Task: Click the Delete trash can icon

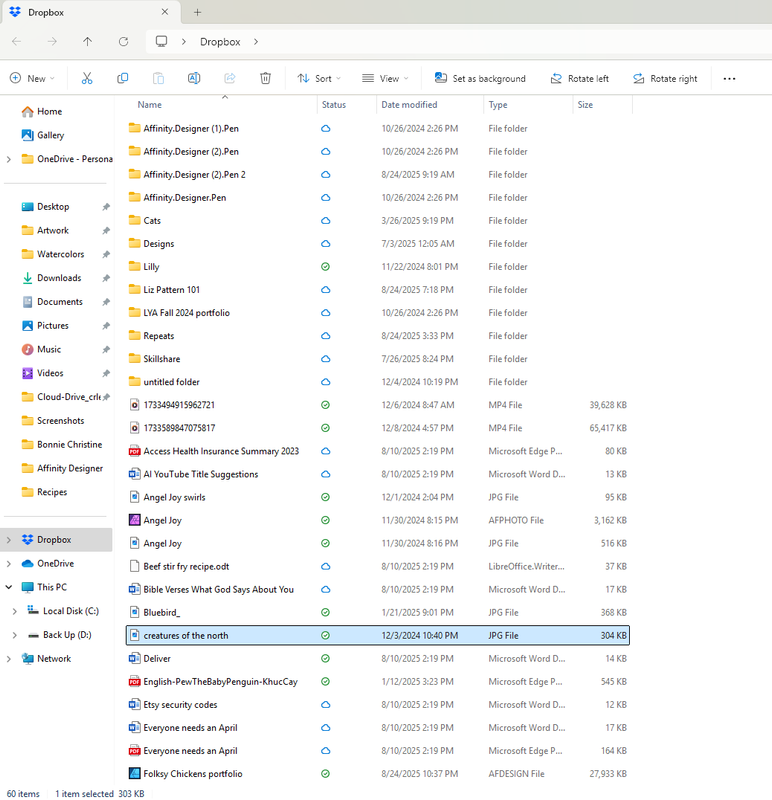Action: point(265,78)
